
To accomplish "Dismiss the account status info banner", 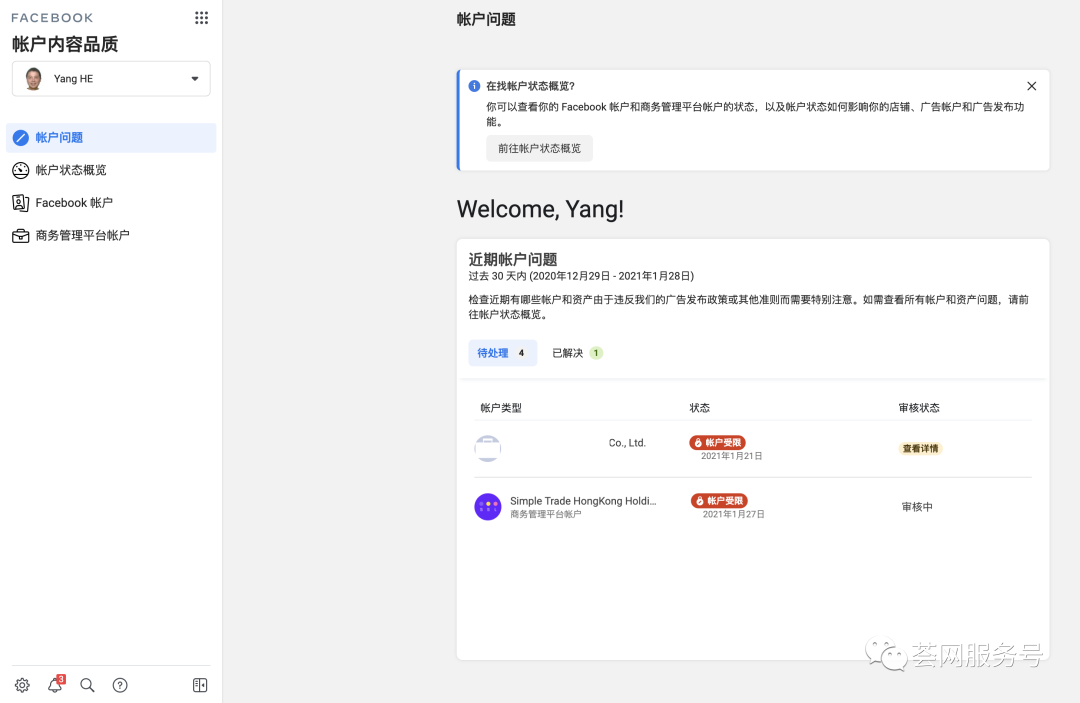I will pos(1031,86).
